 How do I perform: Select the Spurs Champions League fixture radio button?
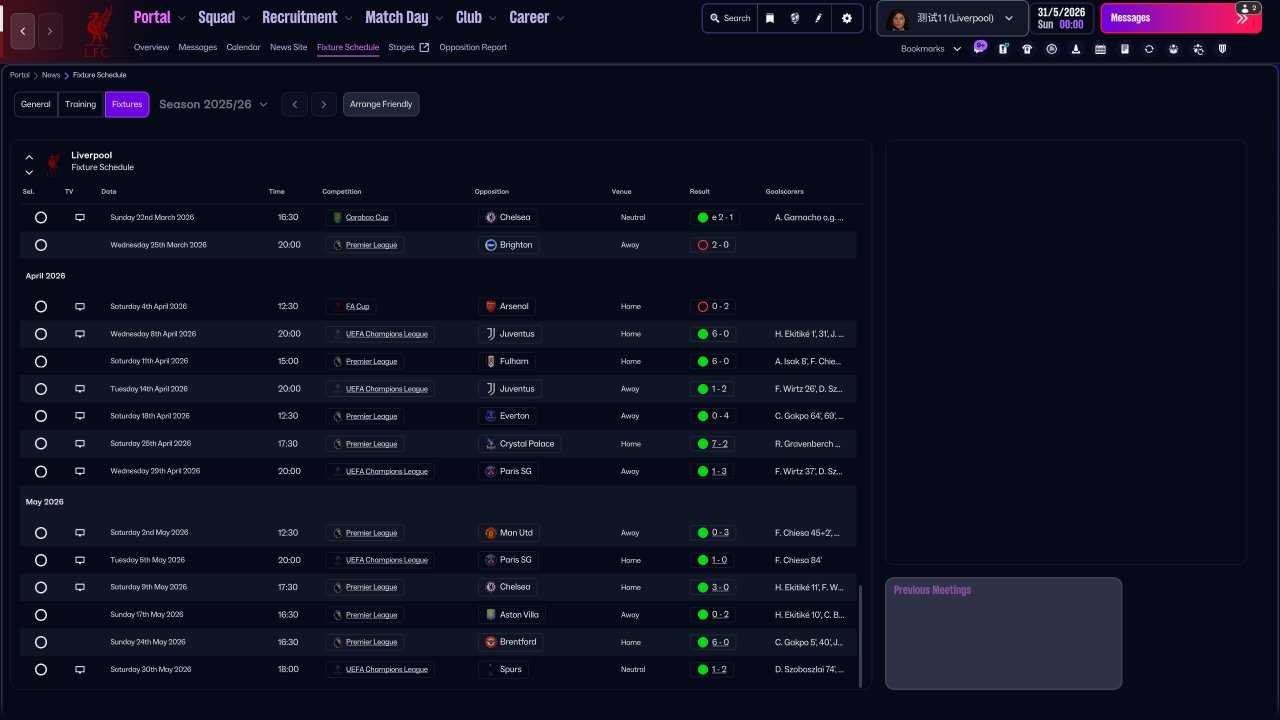coord(41,670)
